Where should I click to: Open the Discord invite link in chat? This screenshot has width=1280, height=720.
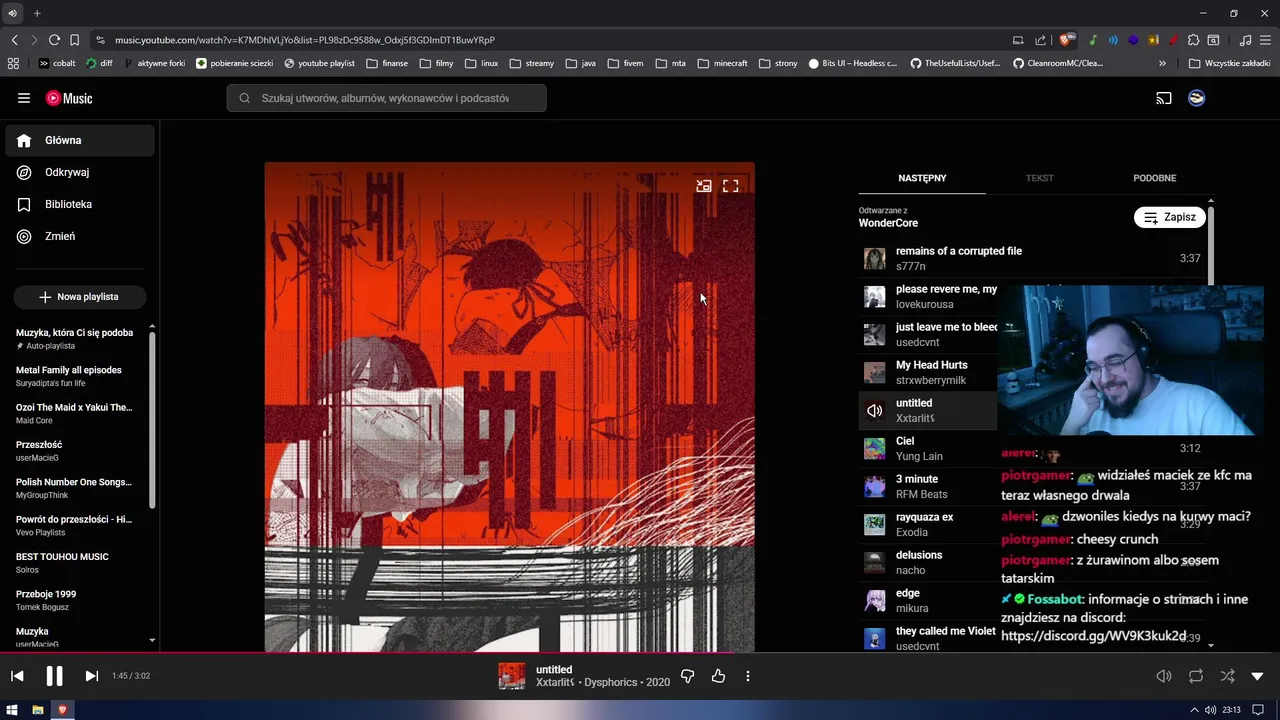pos(1093,636)
